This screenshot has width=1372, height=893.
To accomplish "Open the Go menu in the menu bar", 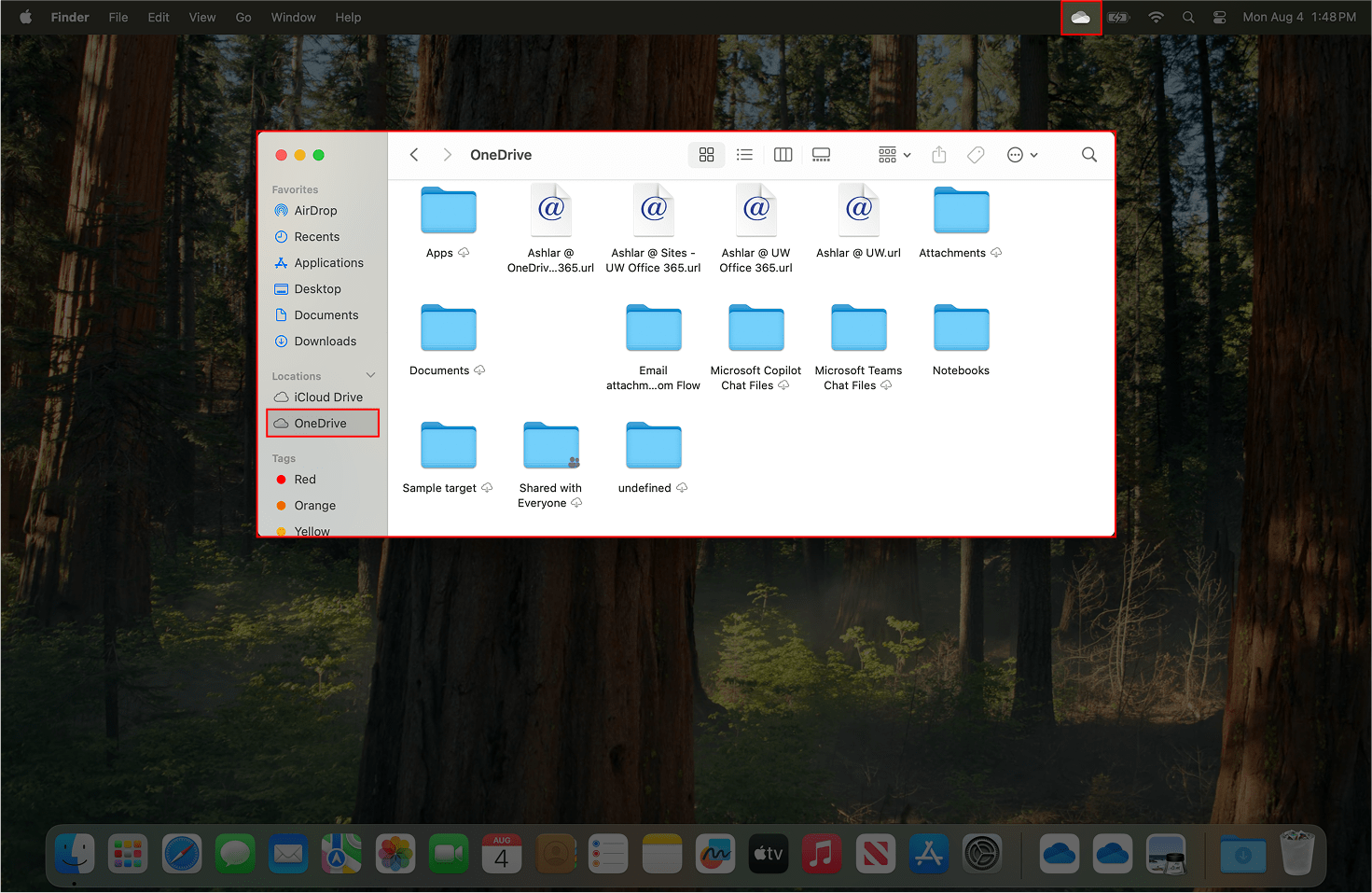I will click(243, 17).
